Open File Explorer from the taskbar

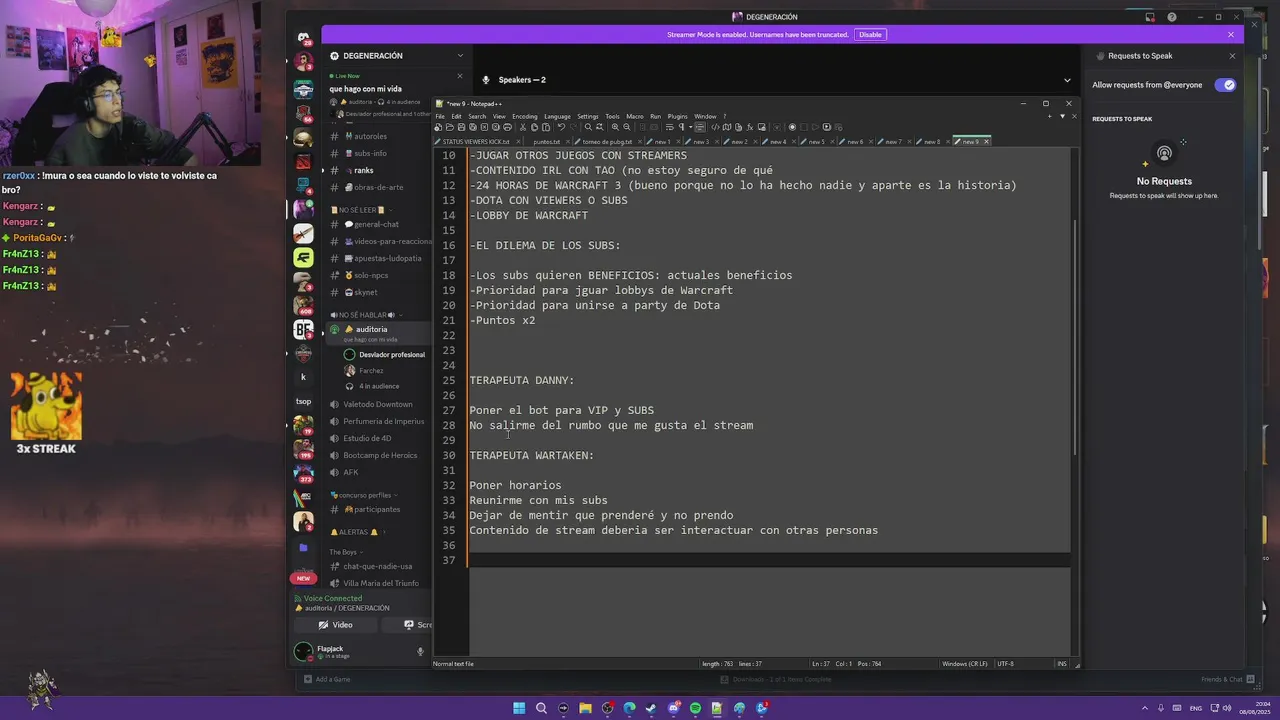tap(585, 708)
